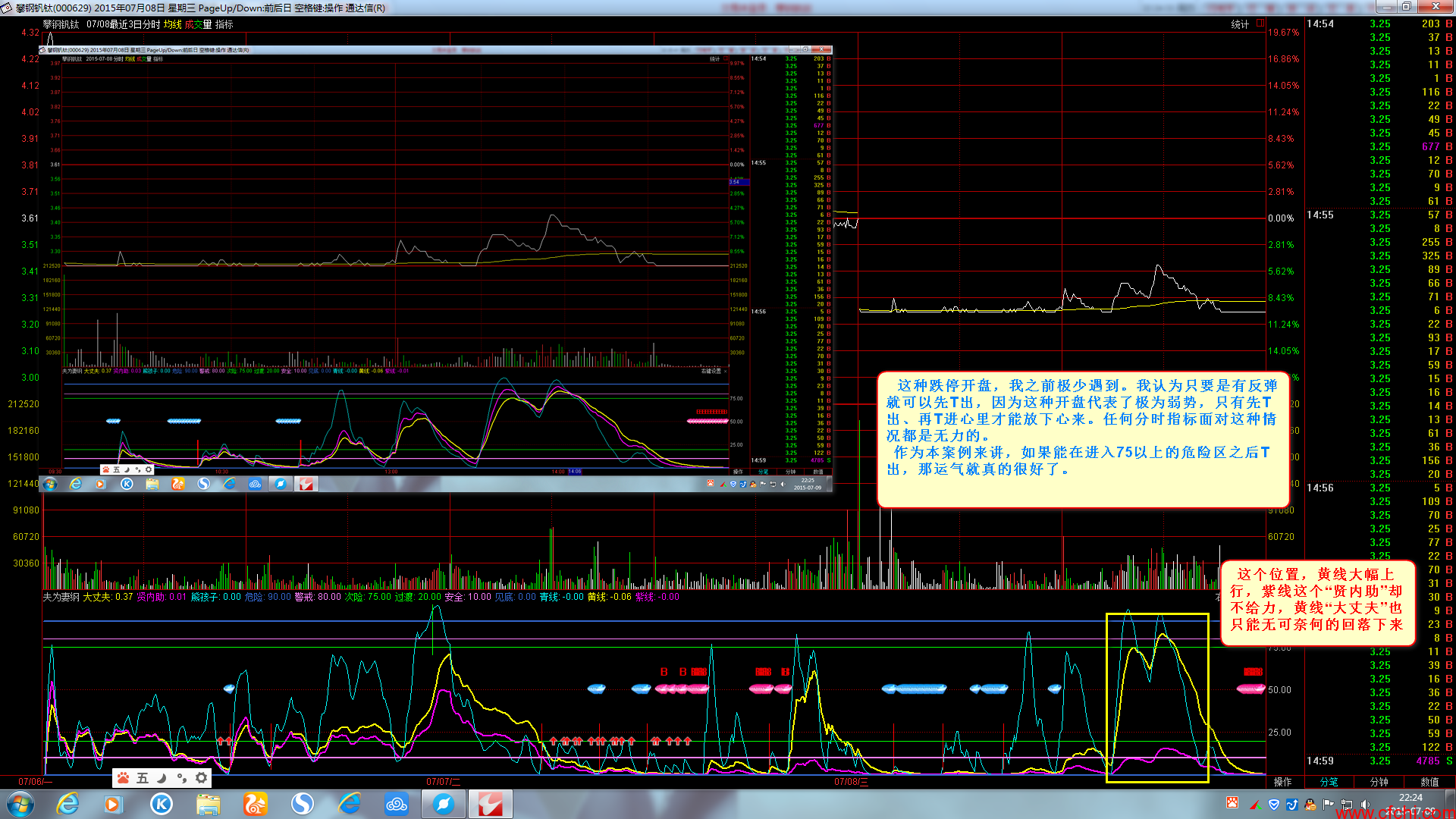Image resolution: width=1456 pixels, height=819 pixels.
Task: Open Sogou browser from the taskbar
Action: click(303, 804)
